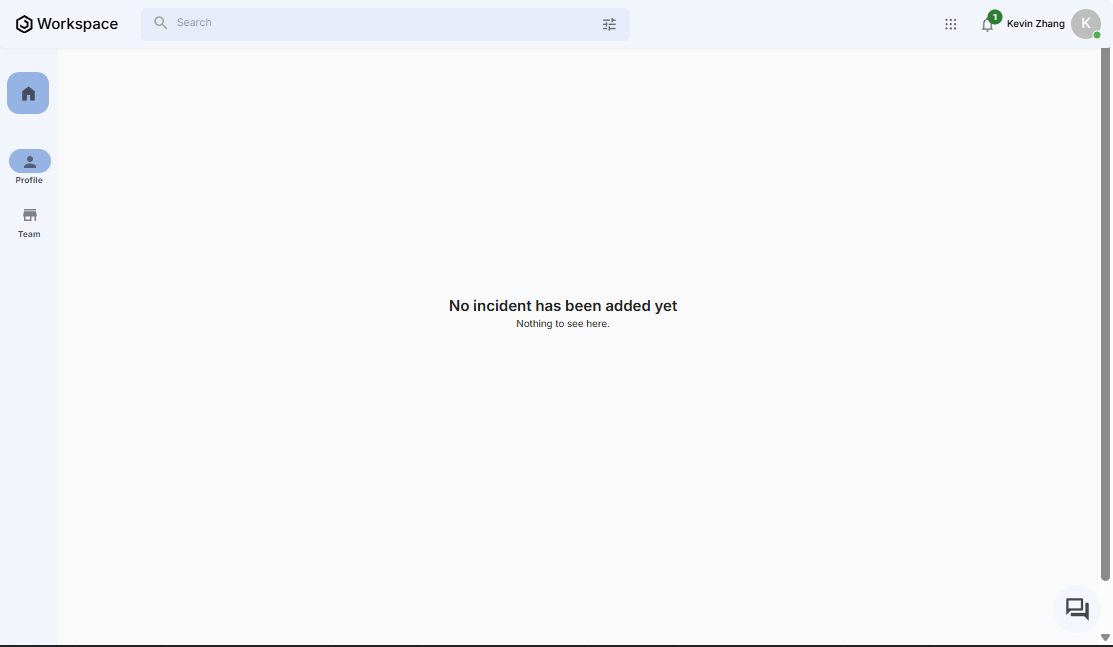Click the scroll down arrow
The height and width of the screenshot is (647, 1113).
(x=1105, y=638)
